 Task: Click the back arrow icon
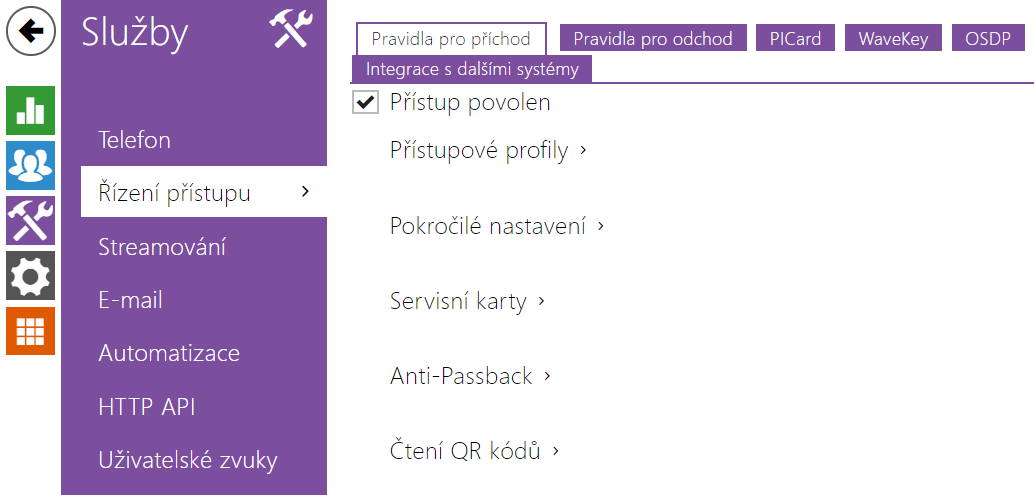(x=31, y=32)
